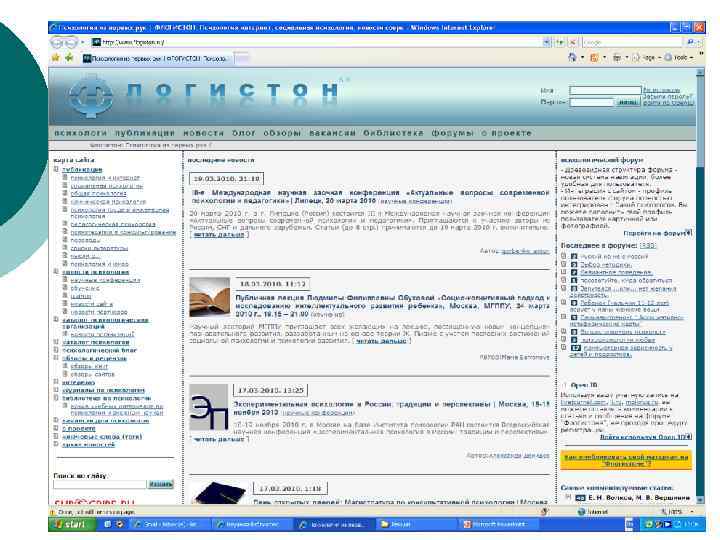Open the search provider dropdown arrow
The width and height of the screenshot is (720, 540).
699,42
